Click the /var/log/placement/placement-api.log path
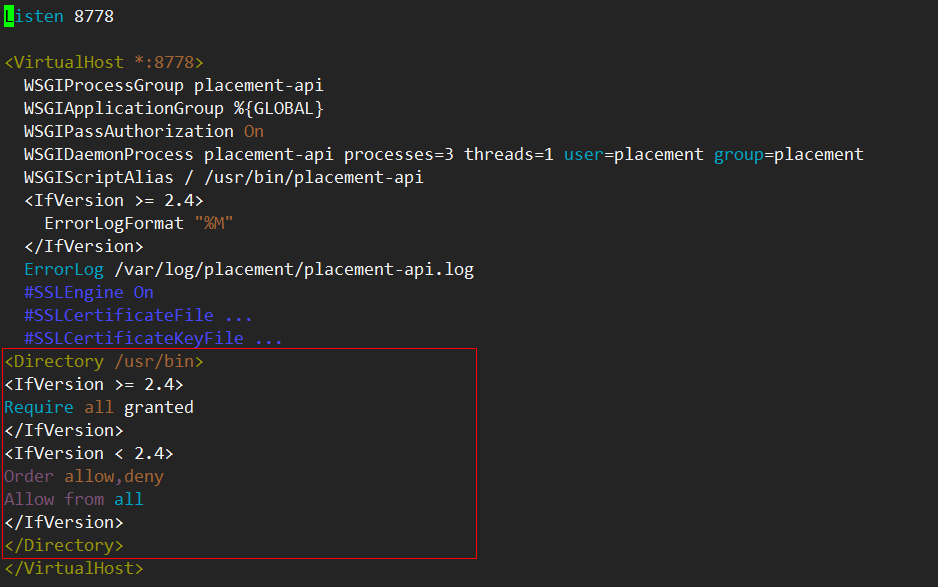 point(294,270)
